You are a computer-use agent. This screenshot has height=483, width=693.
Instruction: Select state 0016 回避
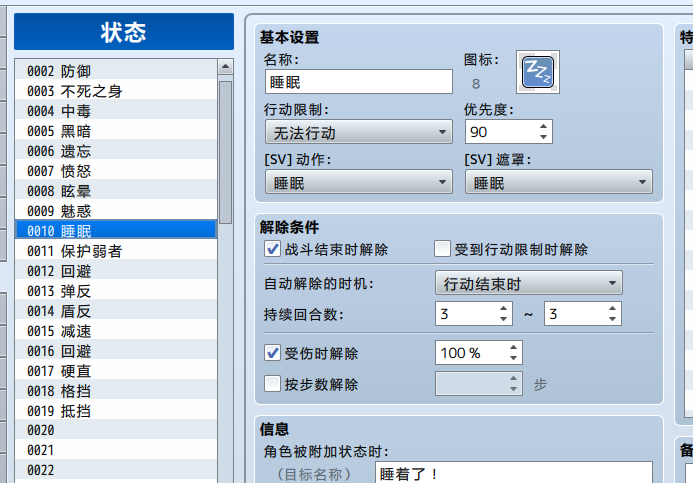pos(116,351)
